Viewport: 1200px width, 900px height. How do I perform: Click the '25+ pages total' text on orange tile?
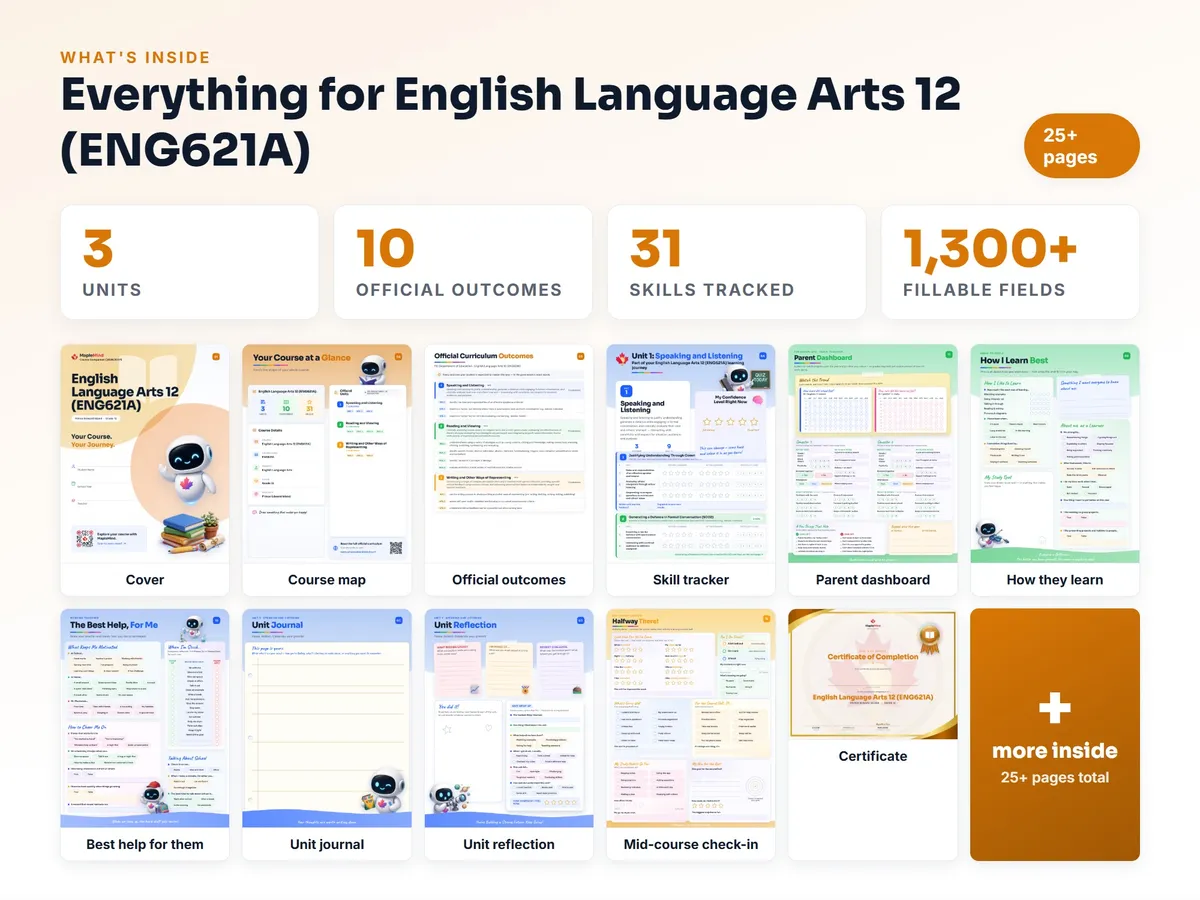(1055, 777)
